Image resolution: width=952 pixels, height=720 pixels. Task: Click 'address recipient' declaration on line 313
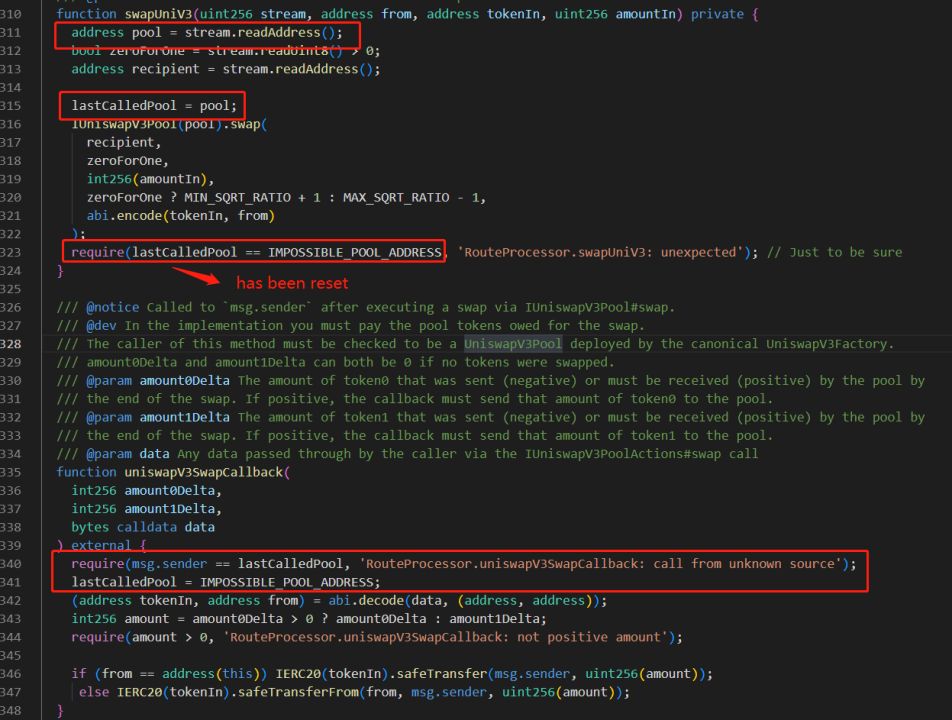point(135,69)
